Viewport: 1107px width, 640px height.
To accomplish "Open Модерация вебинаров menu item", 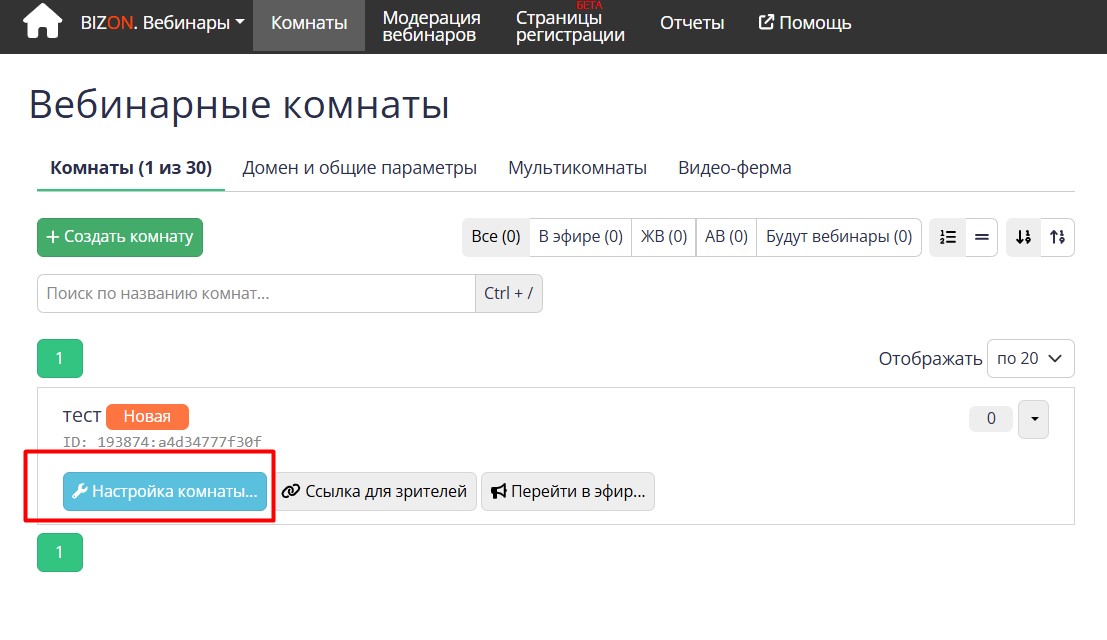I will (x=431, y=26).
